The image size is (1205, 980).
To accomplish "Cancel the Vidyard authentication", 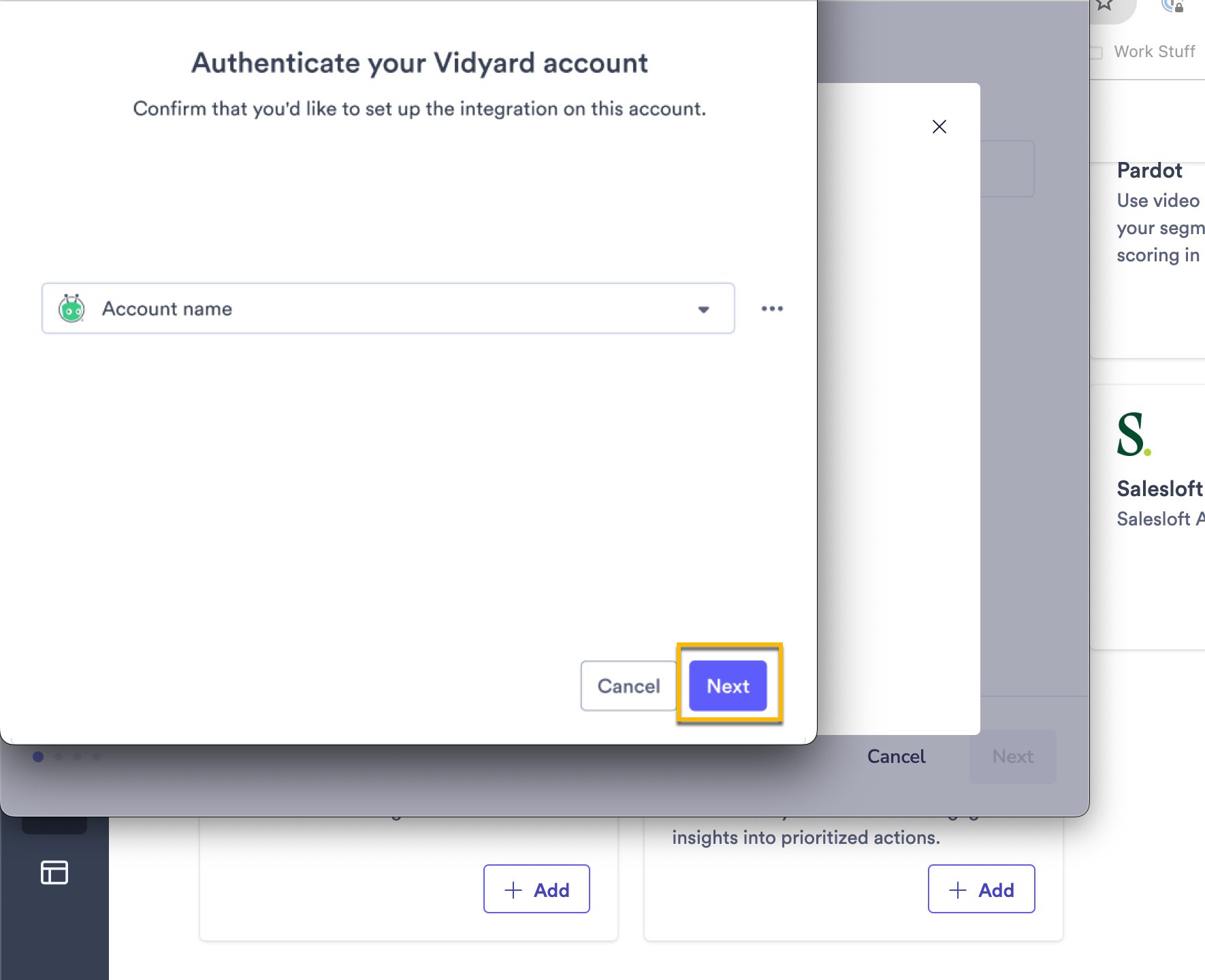I will [x=628, y=686].
